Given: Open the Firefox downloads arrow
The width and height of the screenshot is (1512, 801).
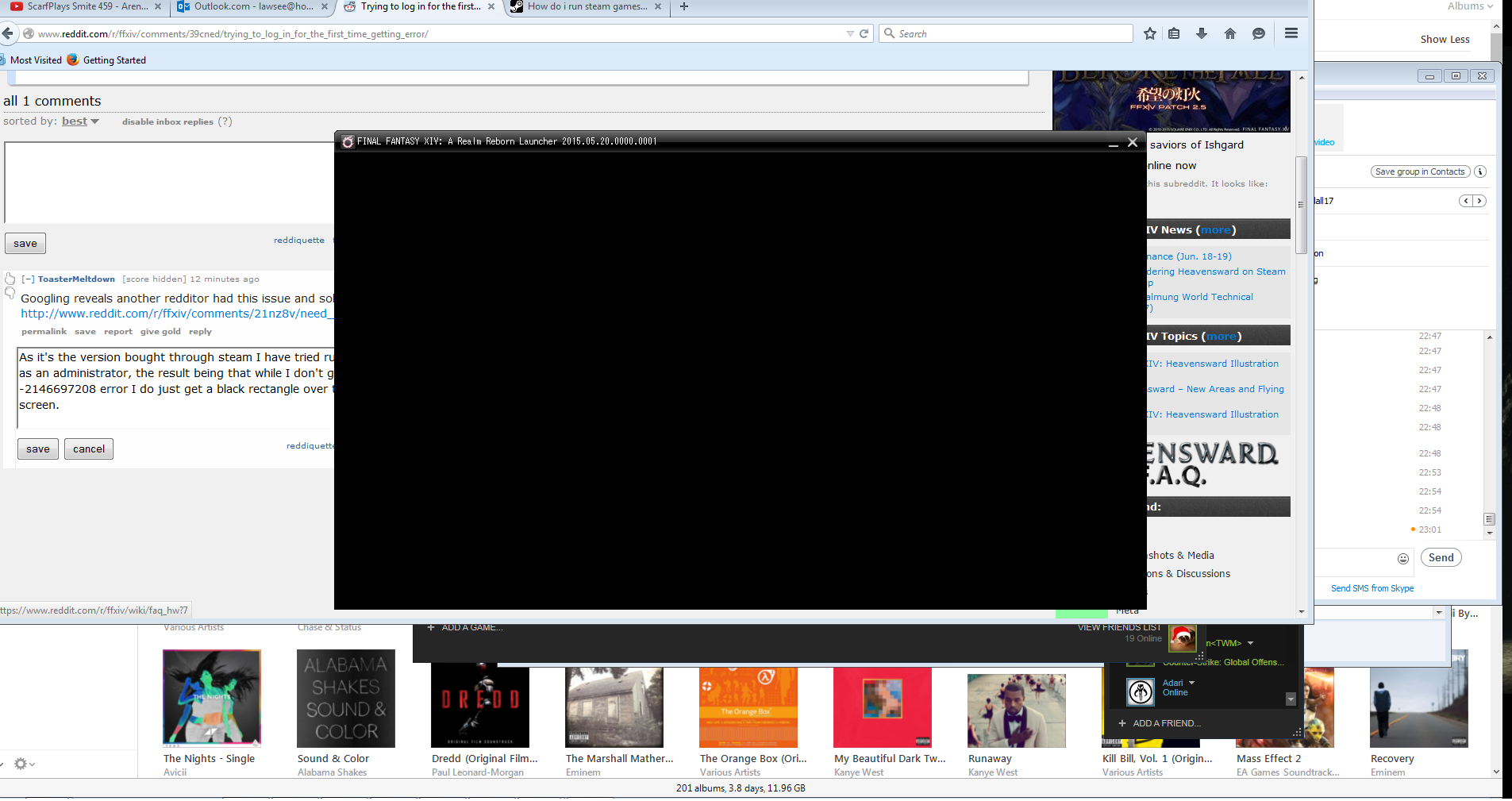Looking at the screenshot, I should pos(1202,33).
